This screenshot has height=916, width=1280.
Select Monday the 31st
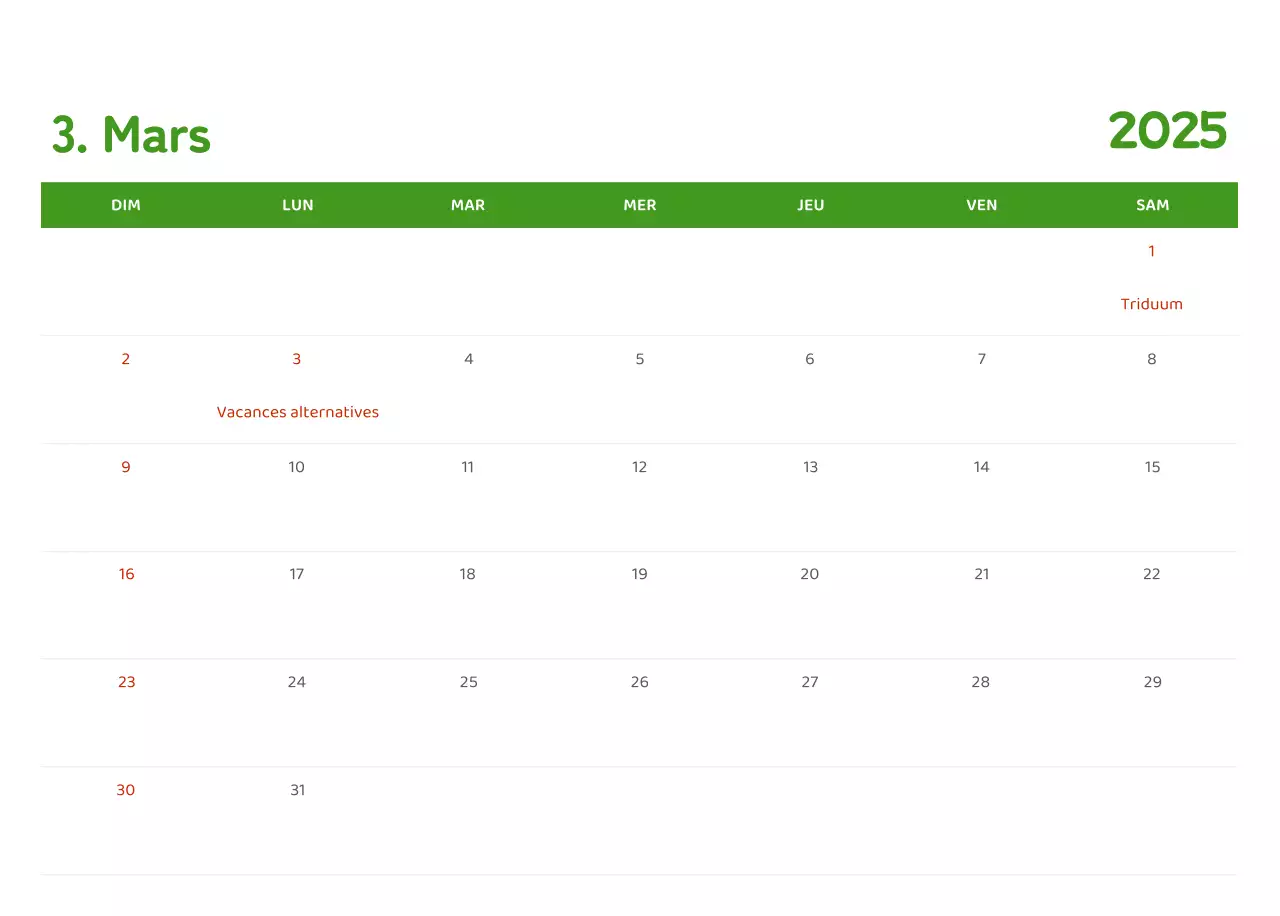click(x=297, y=789)
